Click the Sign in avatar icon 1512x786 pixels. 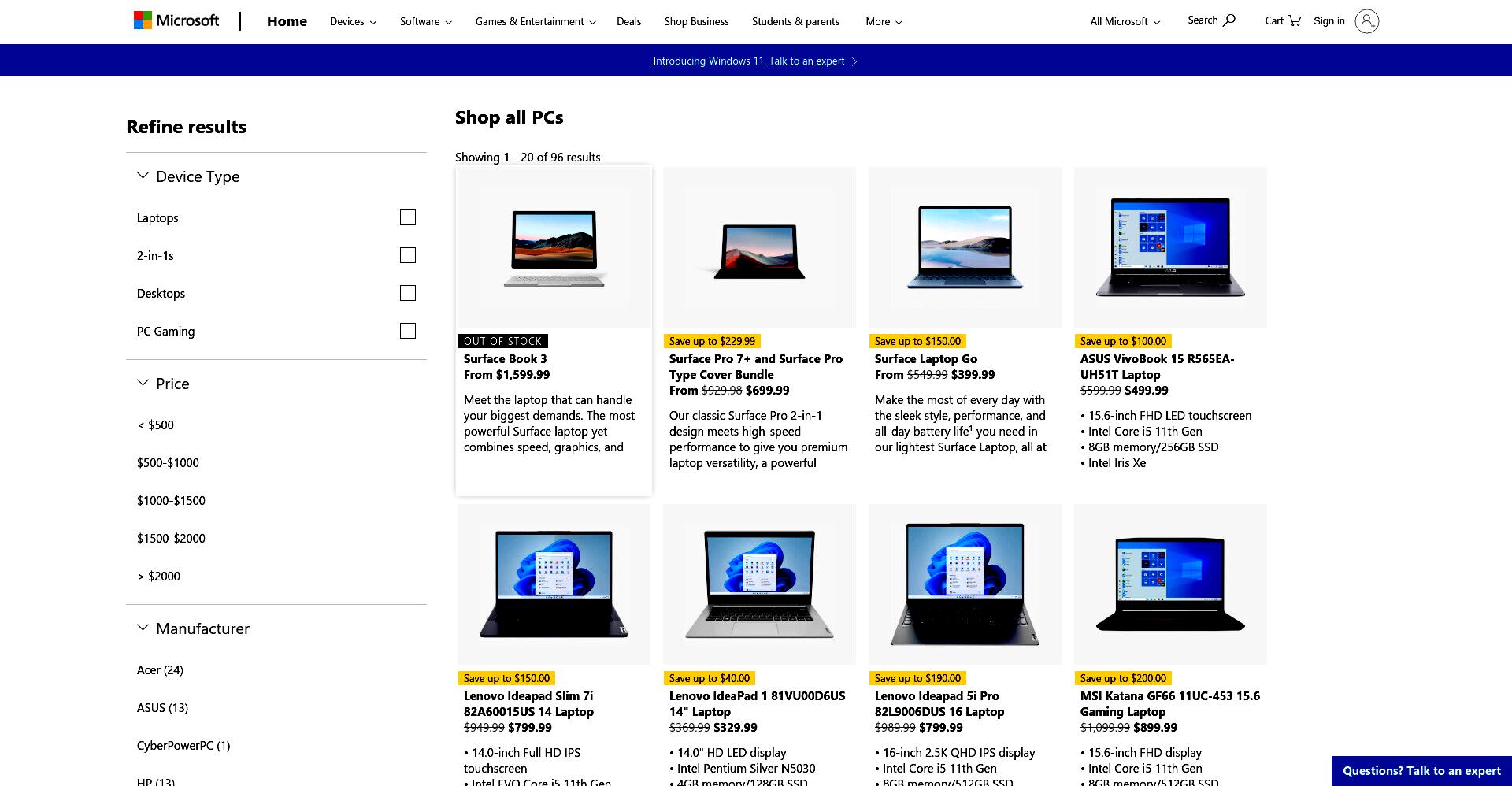click(x=1367, y=21)
